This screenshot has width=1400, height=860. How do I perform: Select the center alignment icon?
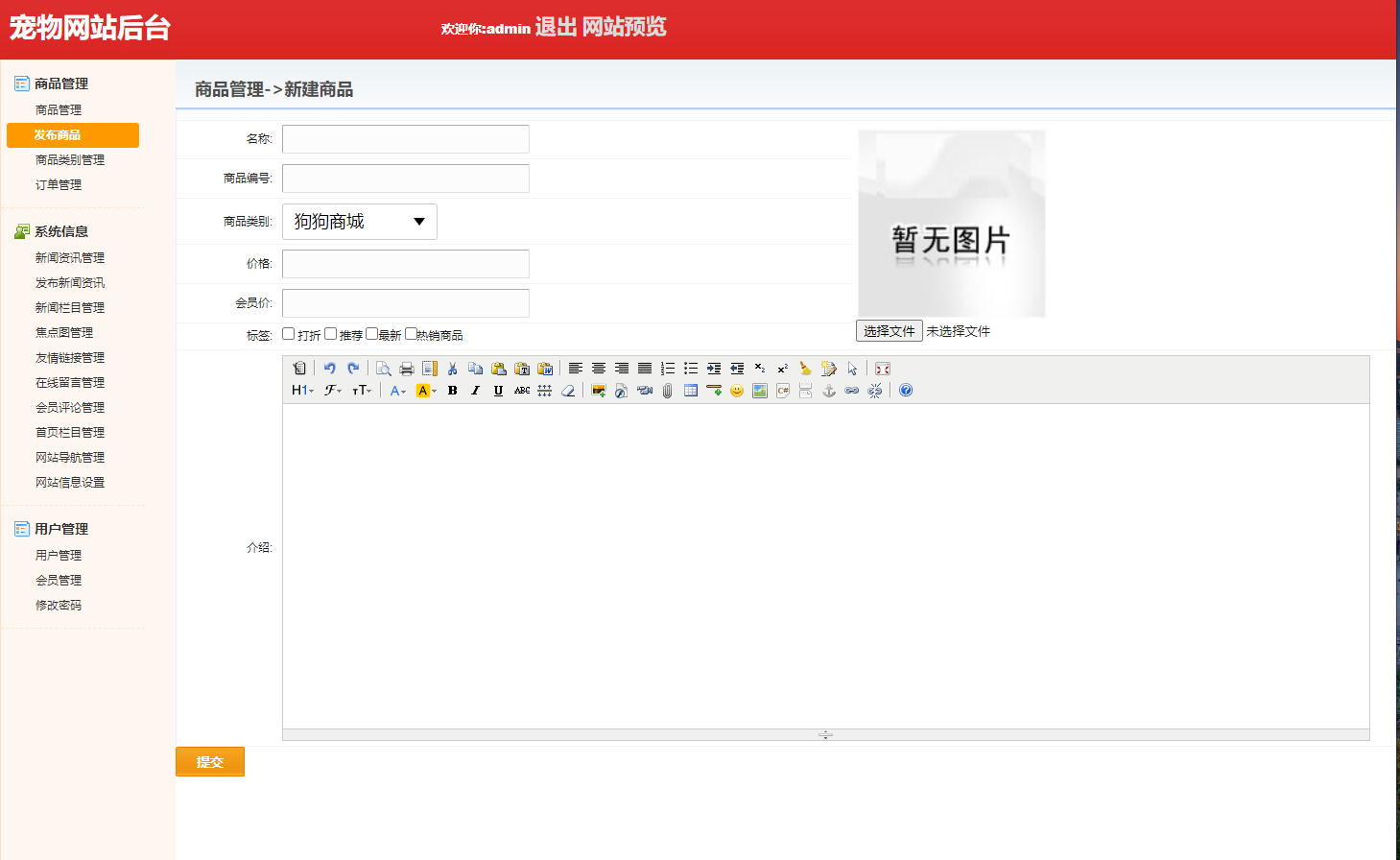click(x=598, y=368)
